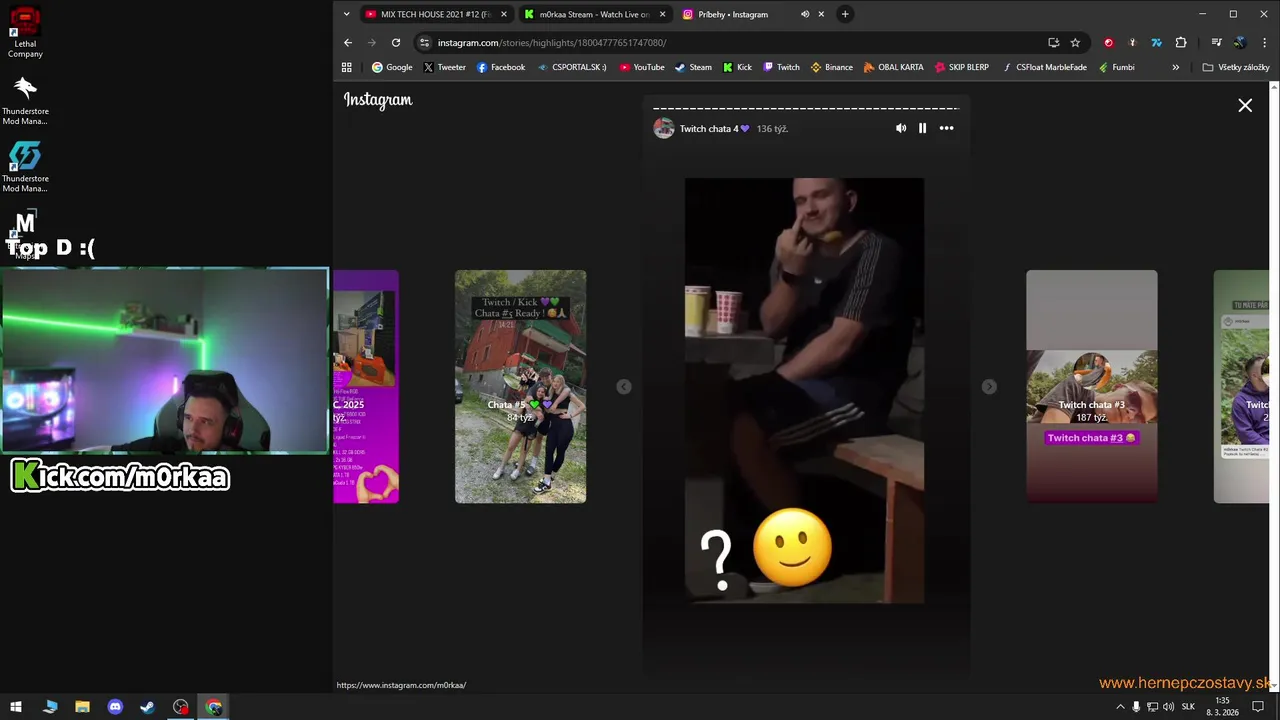This screenshot has width=1280, height=720.
Task: View site information icon in address bar
Action: pyautogui.click(x=424, y=43)
